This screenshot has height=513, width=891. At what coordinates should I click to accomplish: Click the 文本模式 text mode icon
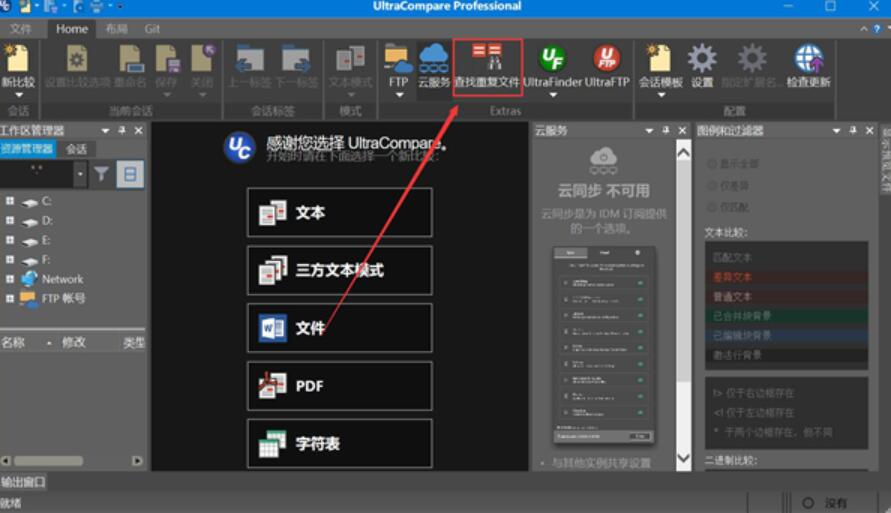[x=350, y=58]
